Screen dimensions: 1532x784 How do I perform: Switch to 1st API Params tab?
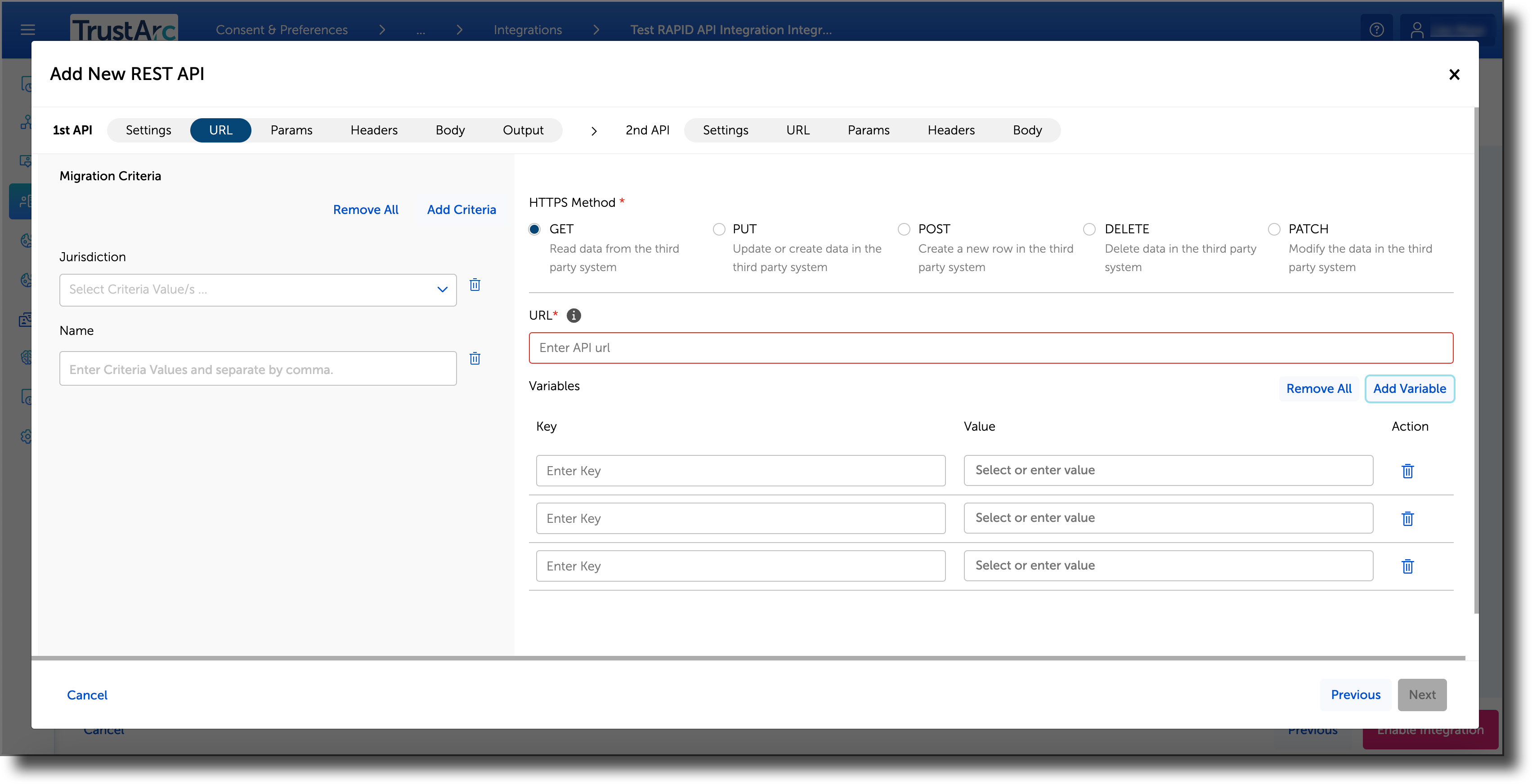291,130
